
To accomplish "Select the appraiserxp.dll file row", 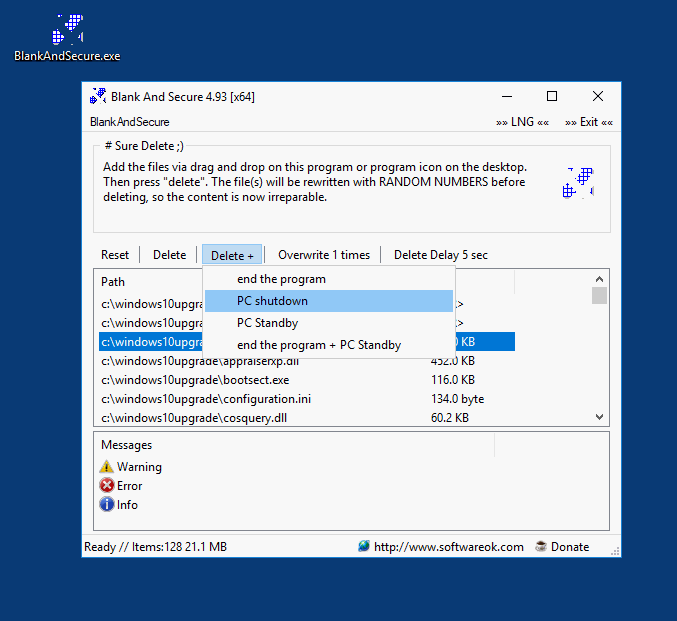I will click(307, 361).
